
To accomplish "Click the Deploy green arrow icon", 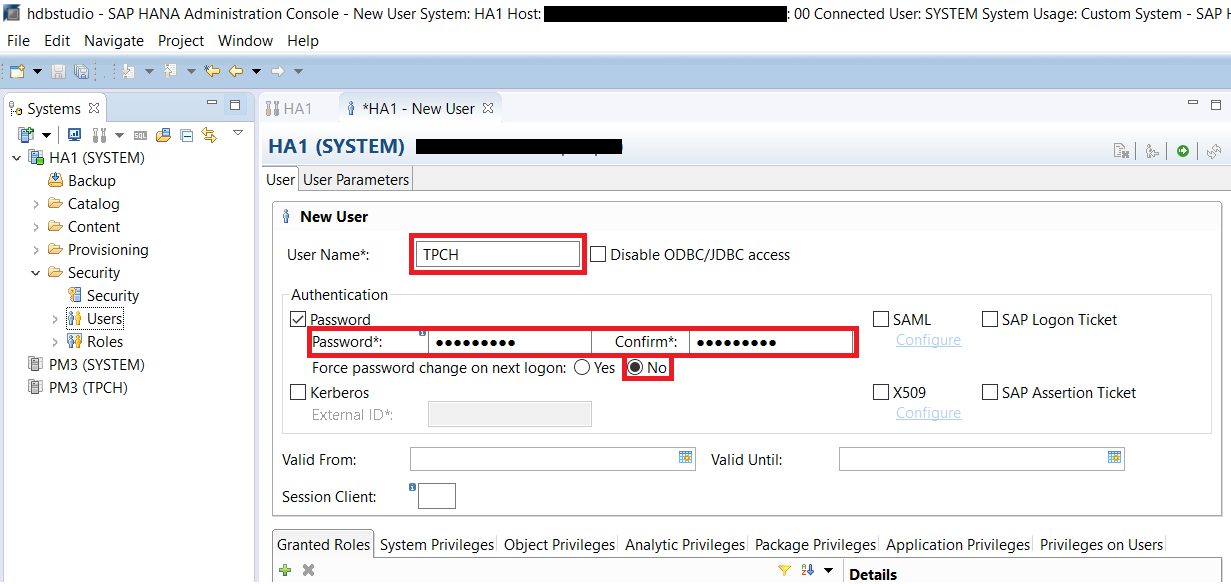I will coord(1183,151).
